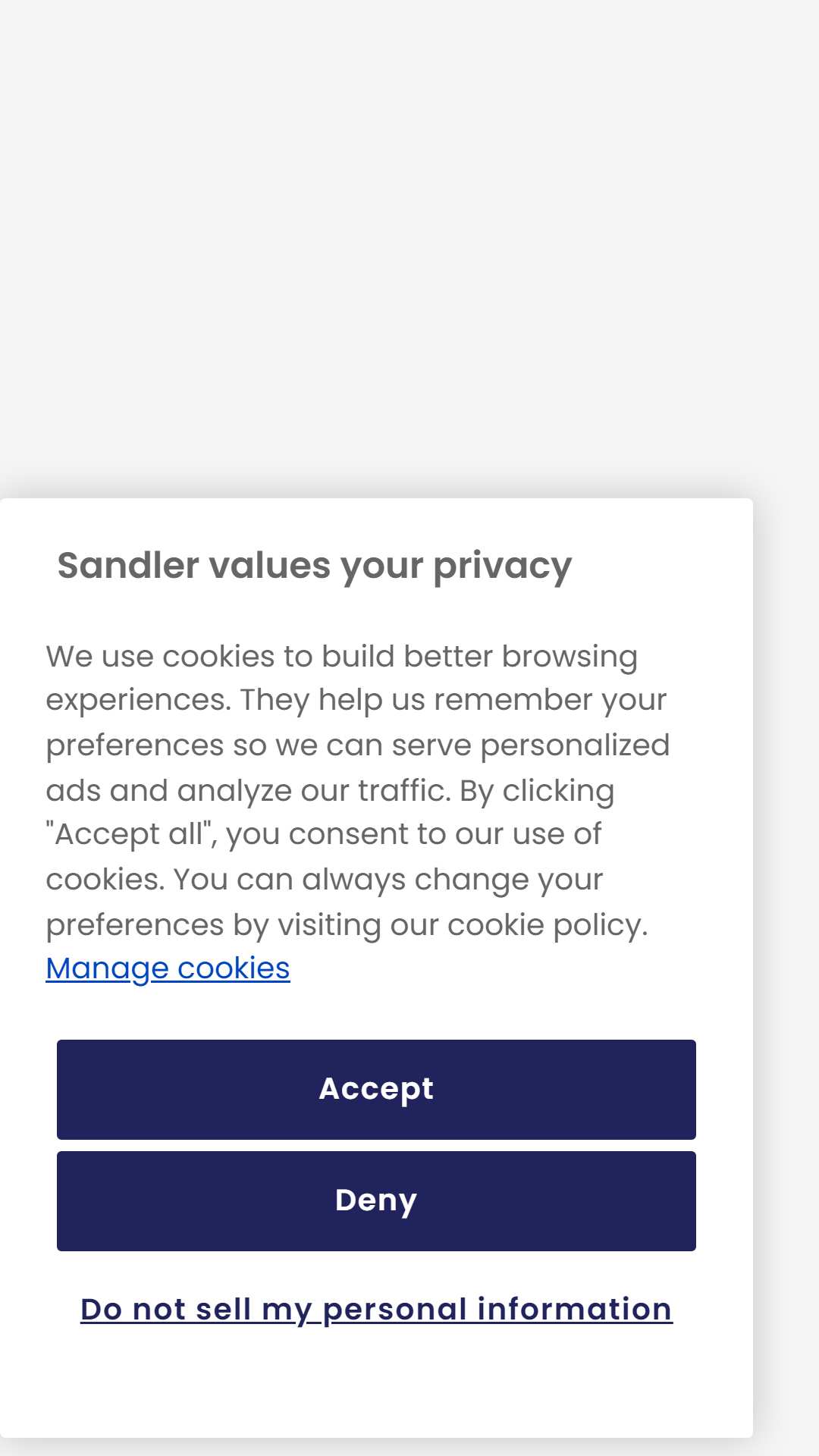Click the gray strip right of the dialog

click(786, 971)
